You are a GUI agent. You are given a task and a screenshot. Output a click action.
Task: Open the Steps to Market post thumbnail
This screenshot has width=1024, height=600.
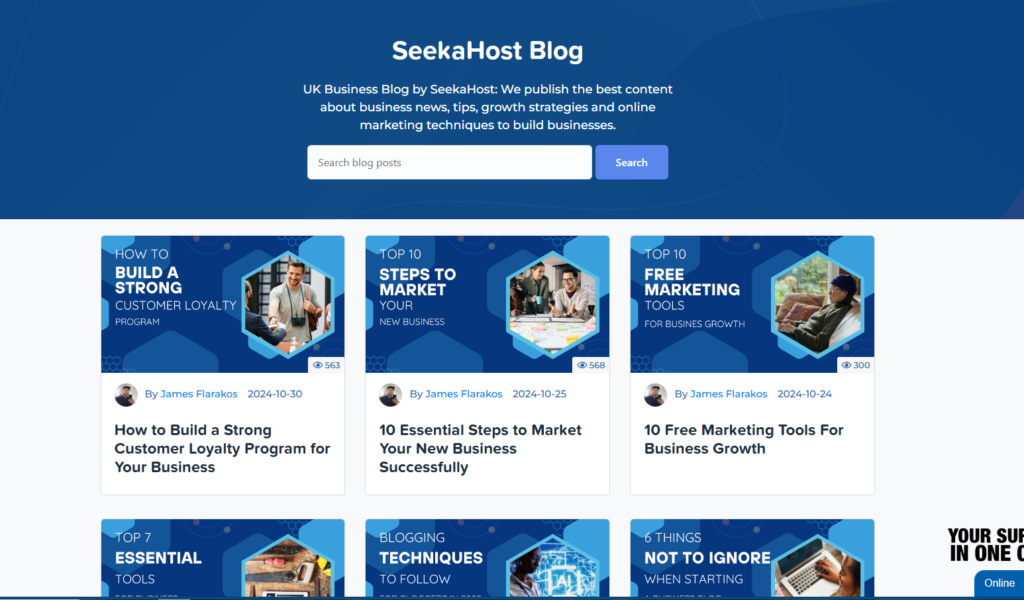487,304
